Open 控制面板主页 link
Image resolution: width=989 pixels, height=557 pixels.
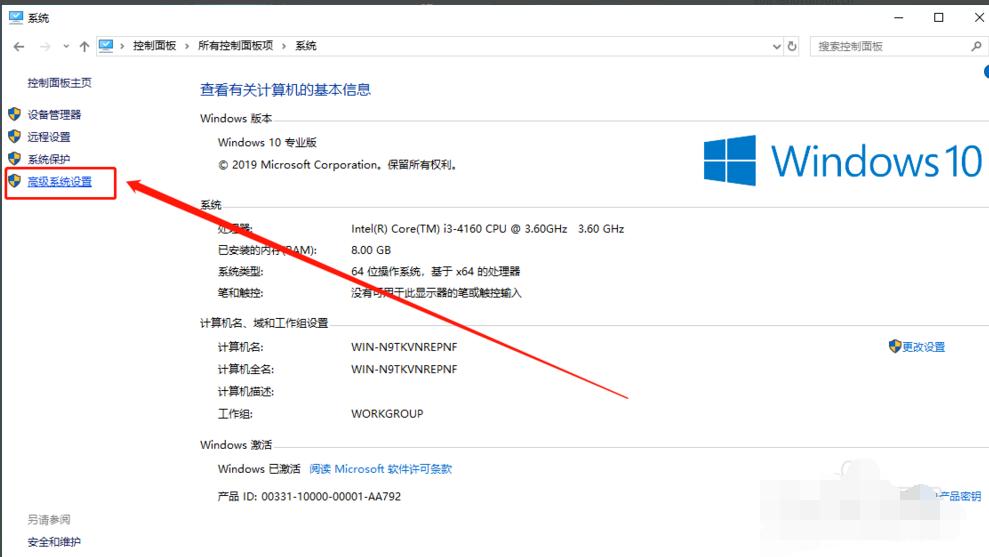click(59, 83)
